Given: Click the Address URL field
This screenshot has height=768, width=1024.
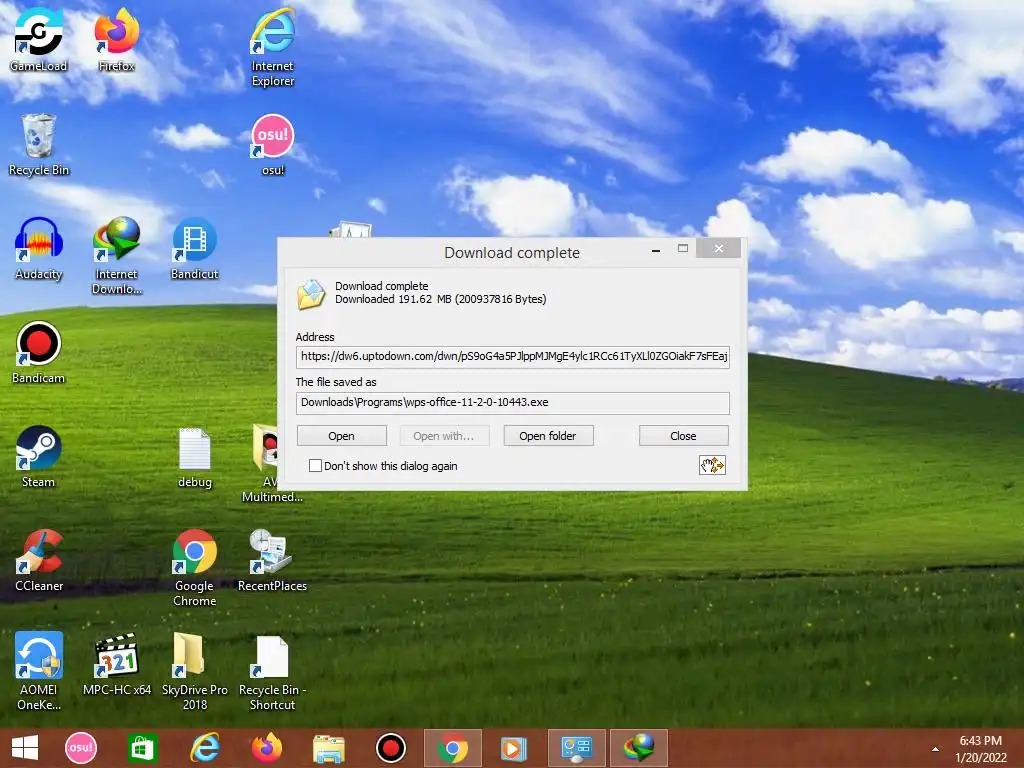Looking at the screenshot, I should (513, 357).
